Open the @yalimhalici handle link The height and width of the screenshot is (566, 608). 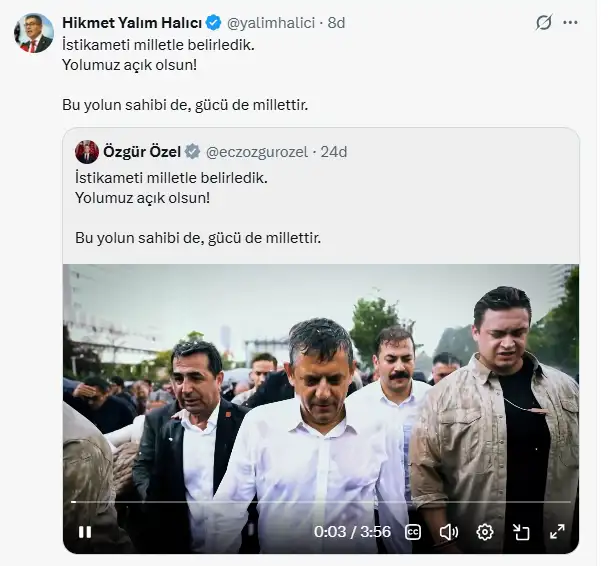point(271,23)
